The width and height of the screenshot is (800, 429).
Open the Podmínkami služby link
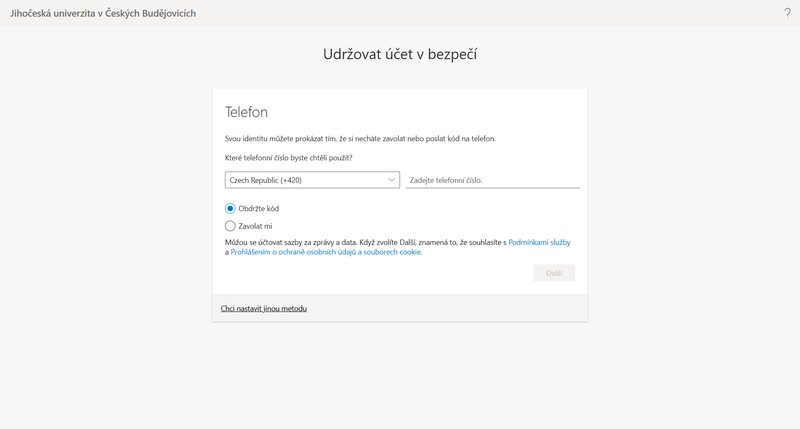539,242
